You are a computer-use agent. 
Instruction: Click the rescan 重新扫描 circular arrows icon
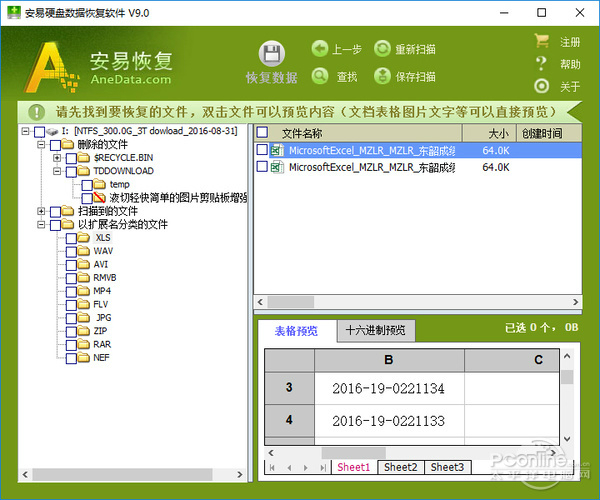(382, 49)
